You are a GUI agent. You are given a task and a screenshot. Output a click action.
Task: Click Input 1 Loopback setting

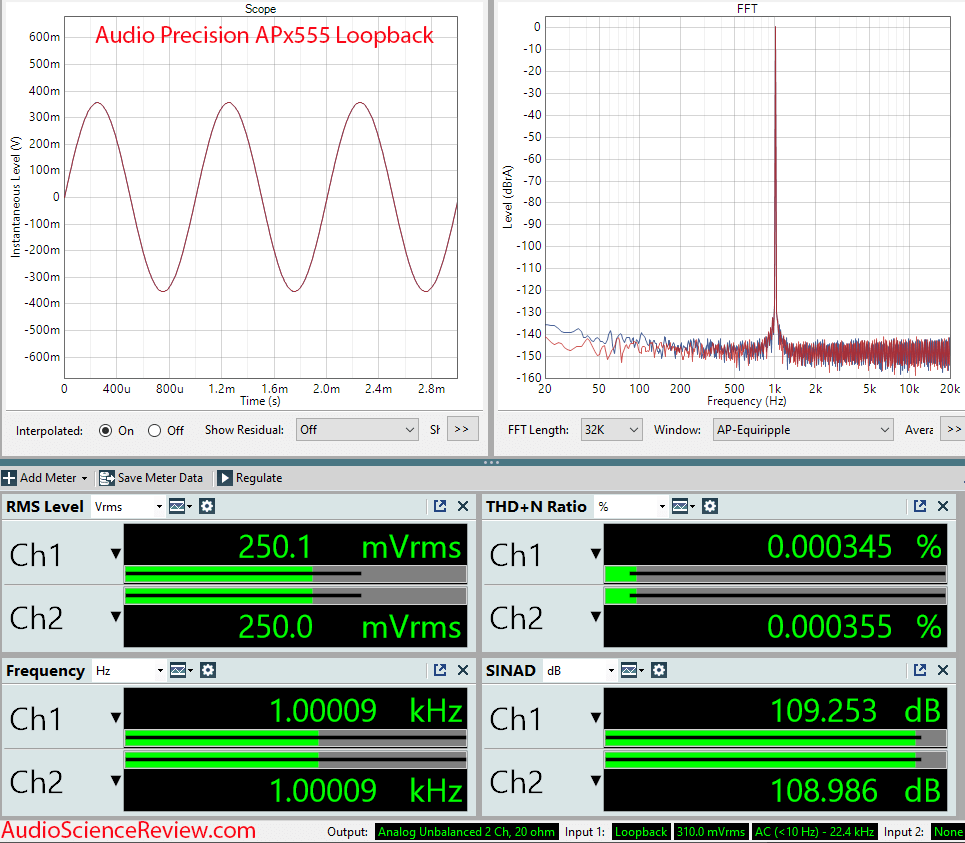point(641,832)
